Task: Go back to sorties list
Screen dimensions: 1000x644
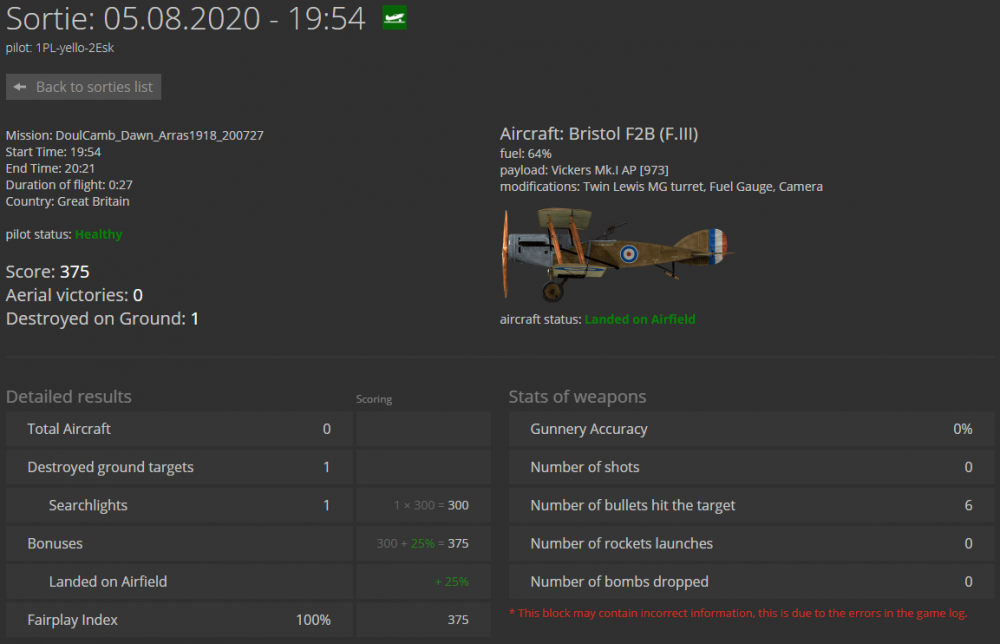Action: (84, 87)
